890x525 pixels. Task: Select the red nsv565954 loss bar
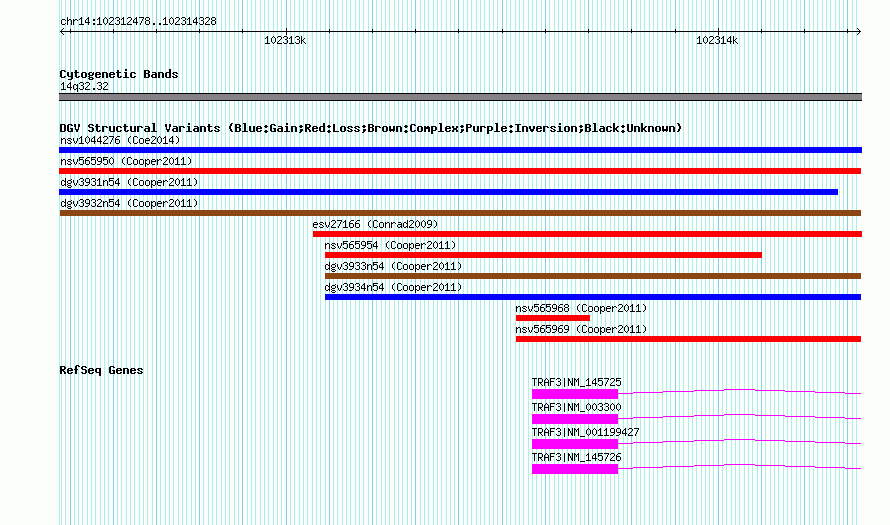543,255
